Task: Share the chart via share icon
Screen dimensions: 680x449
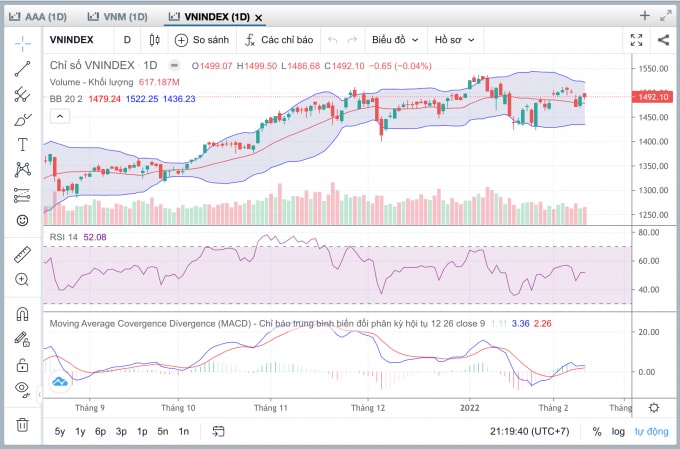Action: tap(663, 40)
